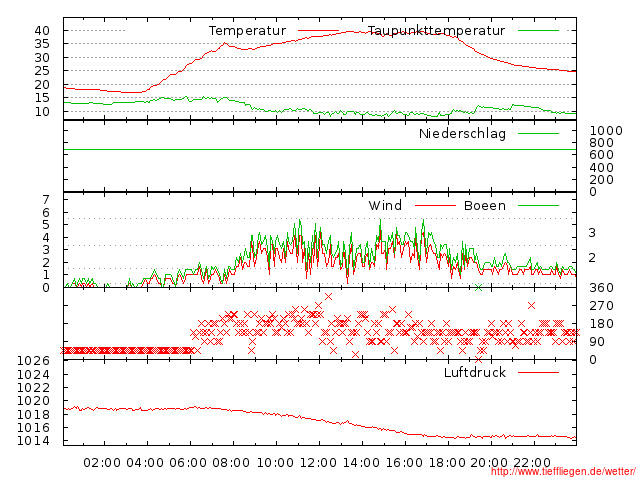The height and width of the screenshot is (480, 640).
Task: Click the 1018 pressure axis value
Action: 33,414
